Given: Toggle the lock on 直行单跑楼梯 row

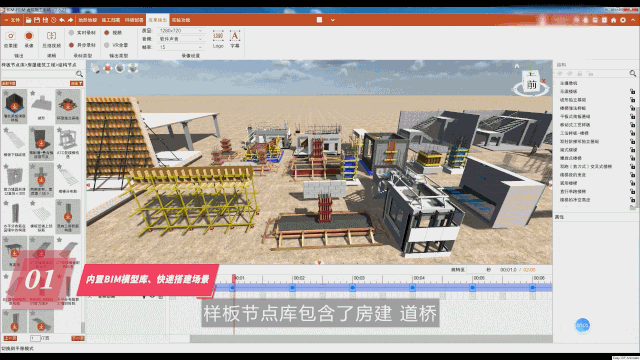Looking at the screenshot, I should pos(632,191).
